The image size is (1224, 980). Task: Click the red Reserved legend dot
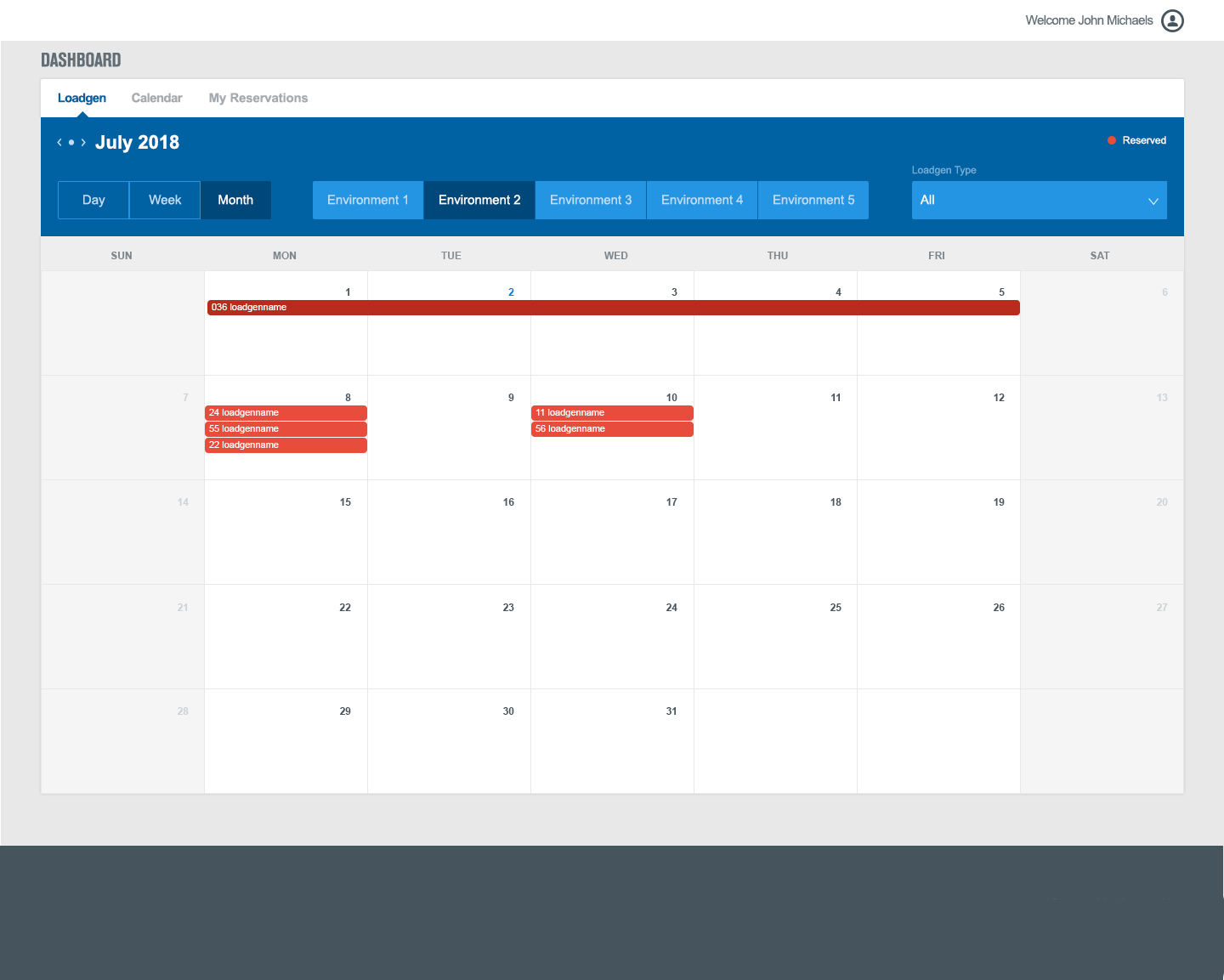[x=1111, y=140]
